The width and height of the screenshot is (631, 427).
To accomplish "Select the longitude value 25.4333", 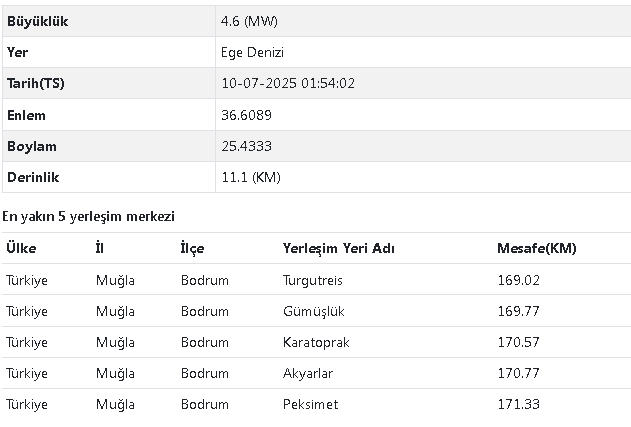I will (247, 146).
